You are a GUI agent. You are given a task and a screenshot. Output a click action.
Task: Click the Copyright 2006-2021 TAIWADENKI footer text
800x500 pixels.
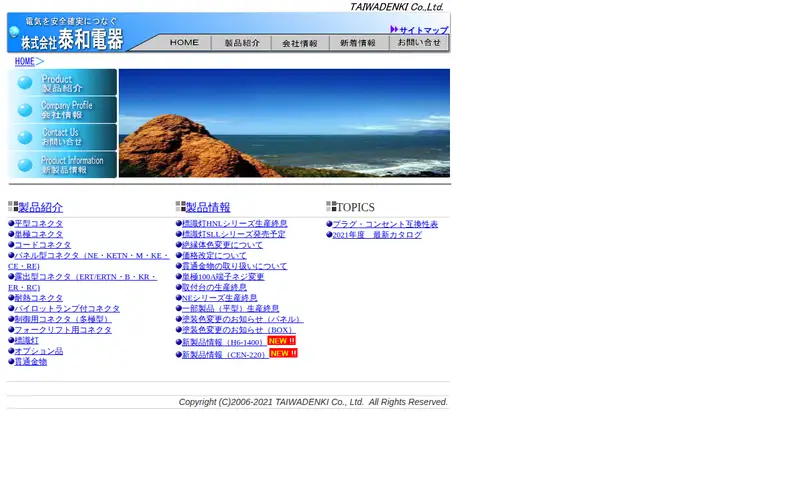(313, 402)
